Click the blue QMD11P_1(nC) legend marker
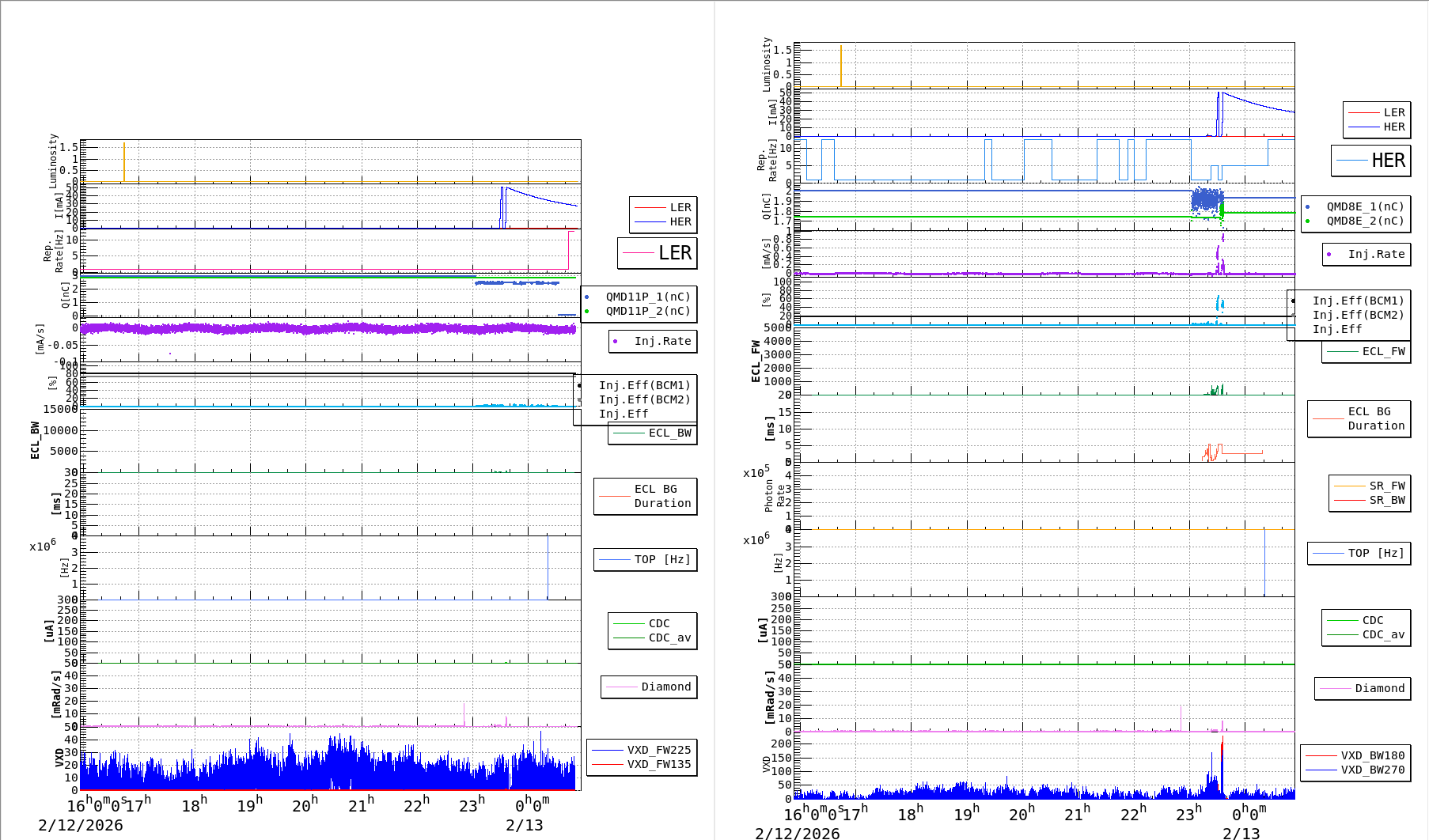 click(x=586, y=297)
